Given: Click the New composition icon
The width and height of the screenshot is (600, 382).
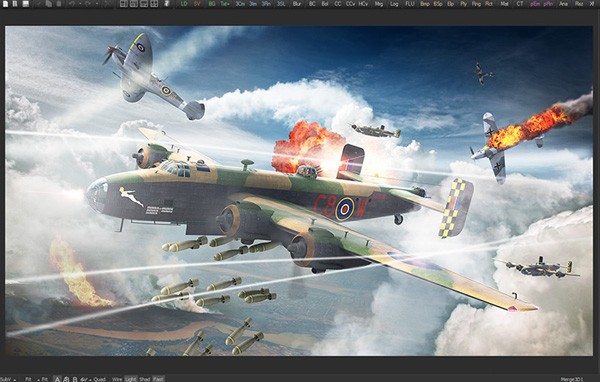Looking at the screenshot, I should (5, 4).
